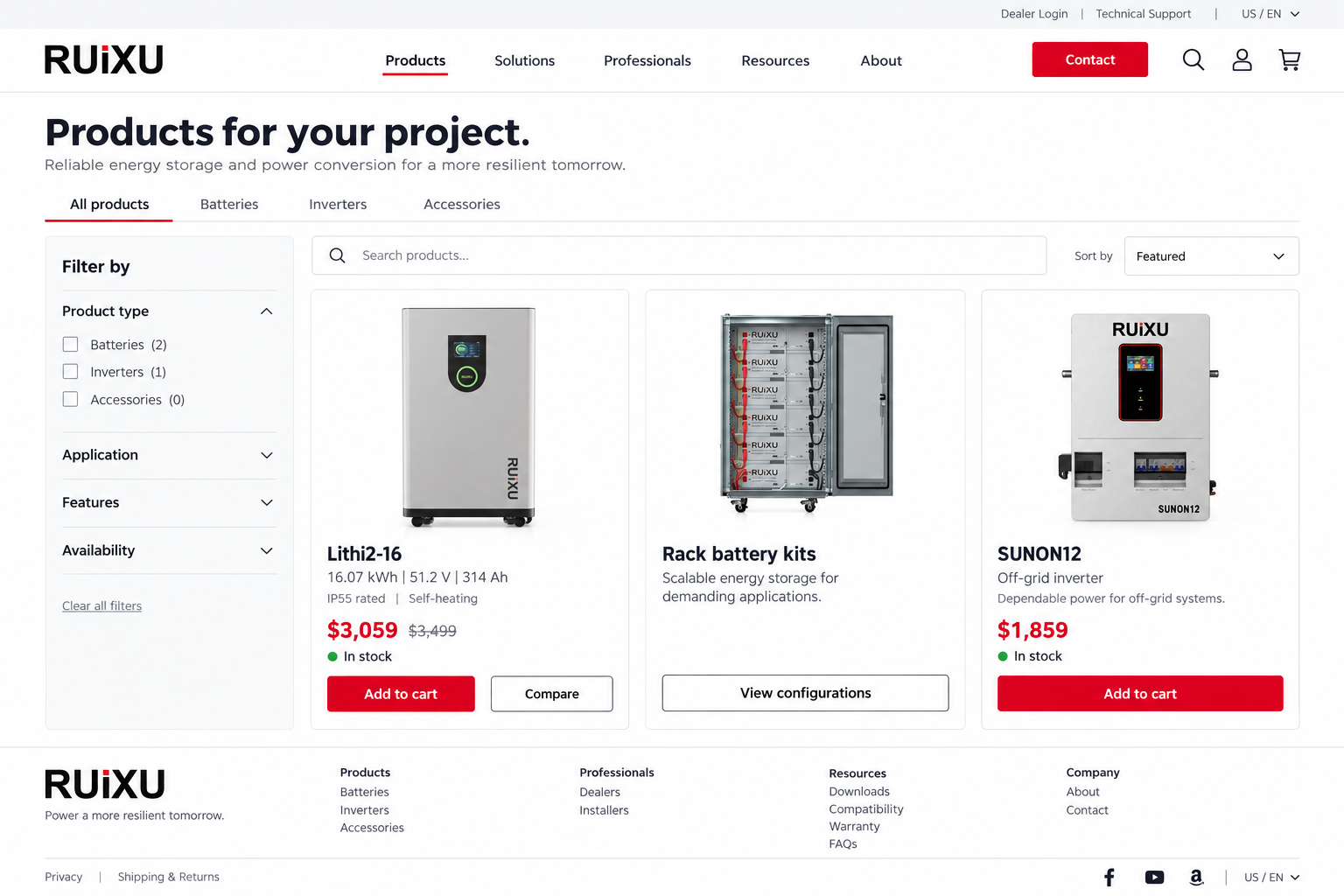Tick the Inverters (1) checkbox

(x=71, y=372)
